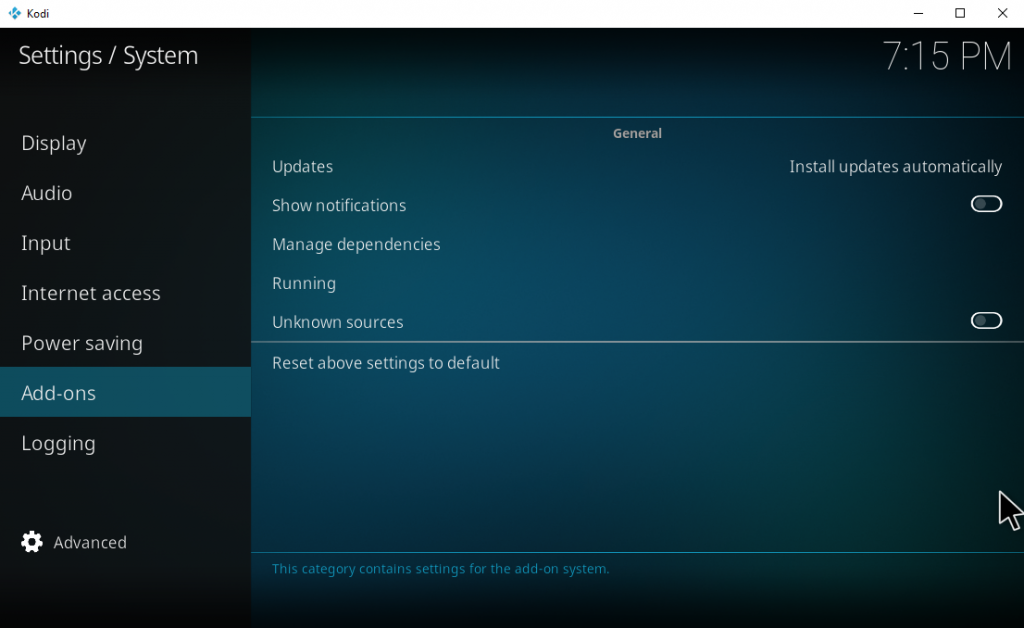Open the Running add-ons setting
1024x628 pixels.
coord(304,283)
